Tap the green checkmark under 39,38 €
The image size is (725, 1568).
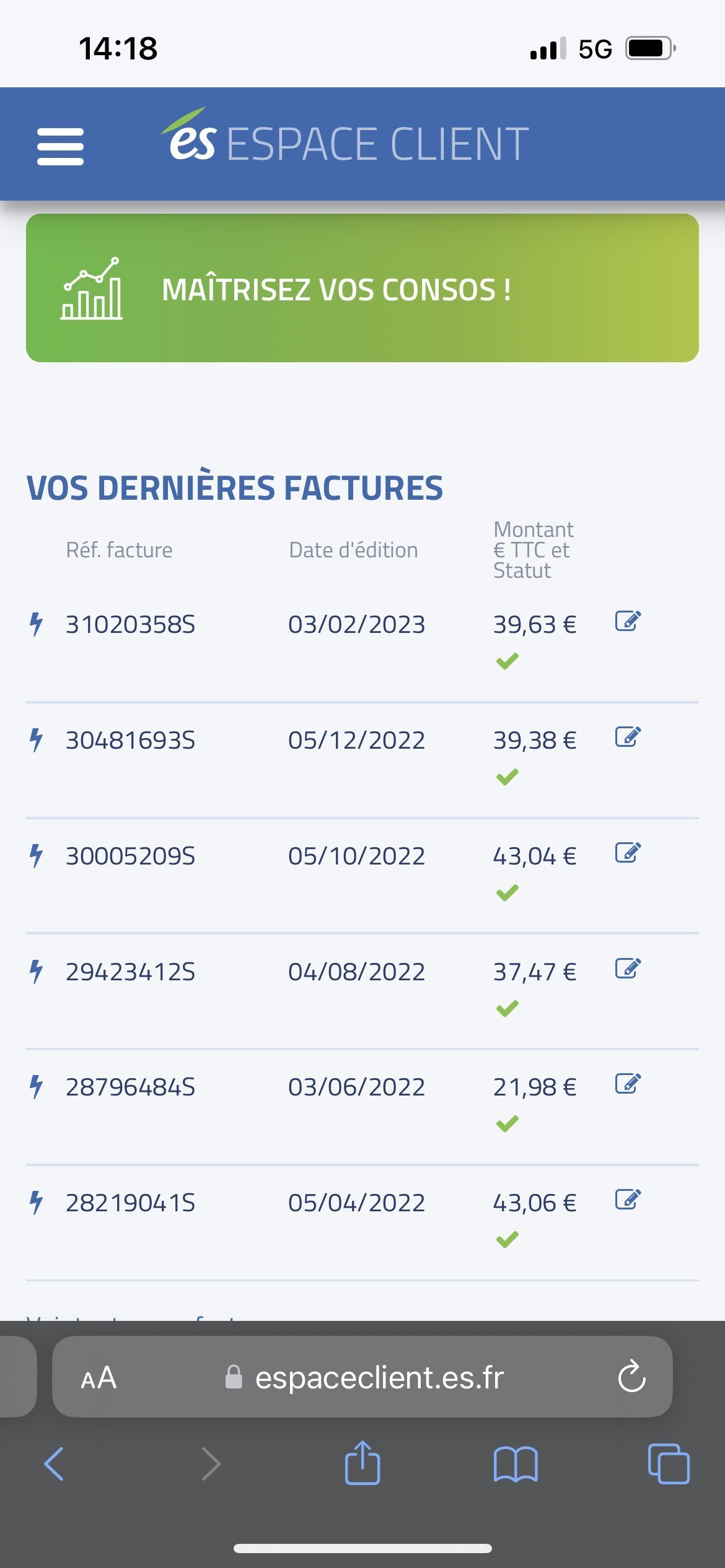point(507,777)
